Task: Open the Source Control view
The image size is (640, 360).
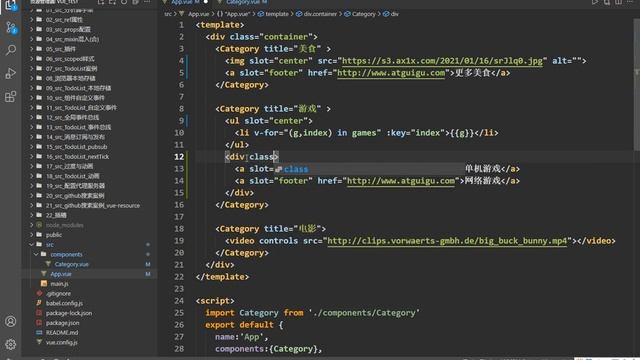Action: 11,28
